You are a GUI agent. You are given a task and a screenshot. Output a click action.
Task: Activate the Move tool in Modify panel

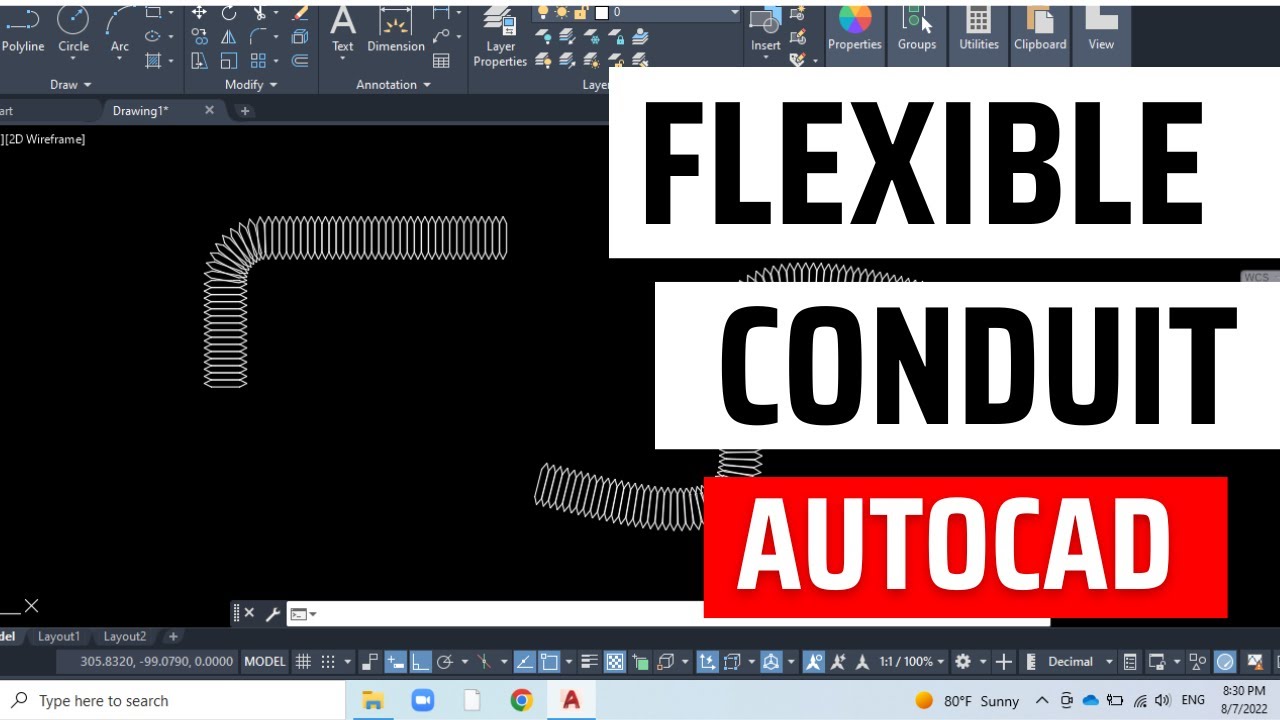click(199, 12)
